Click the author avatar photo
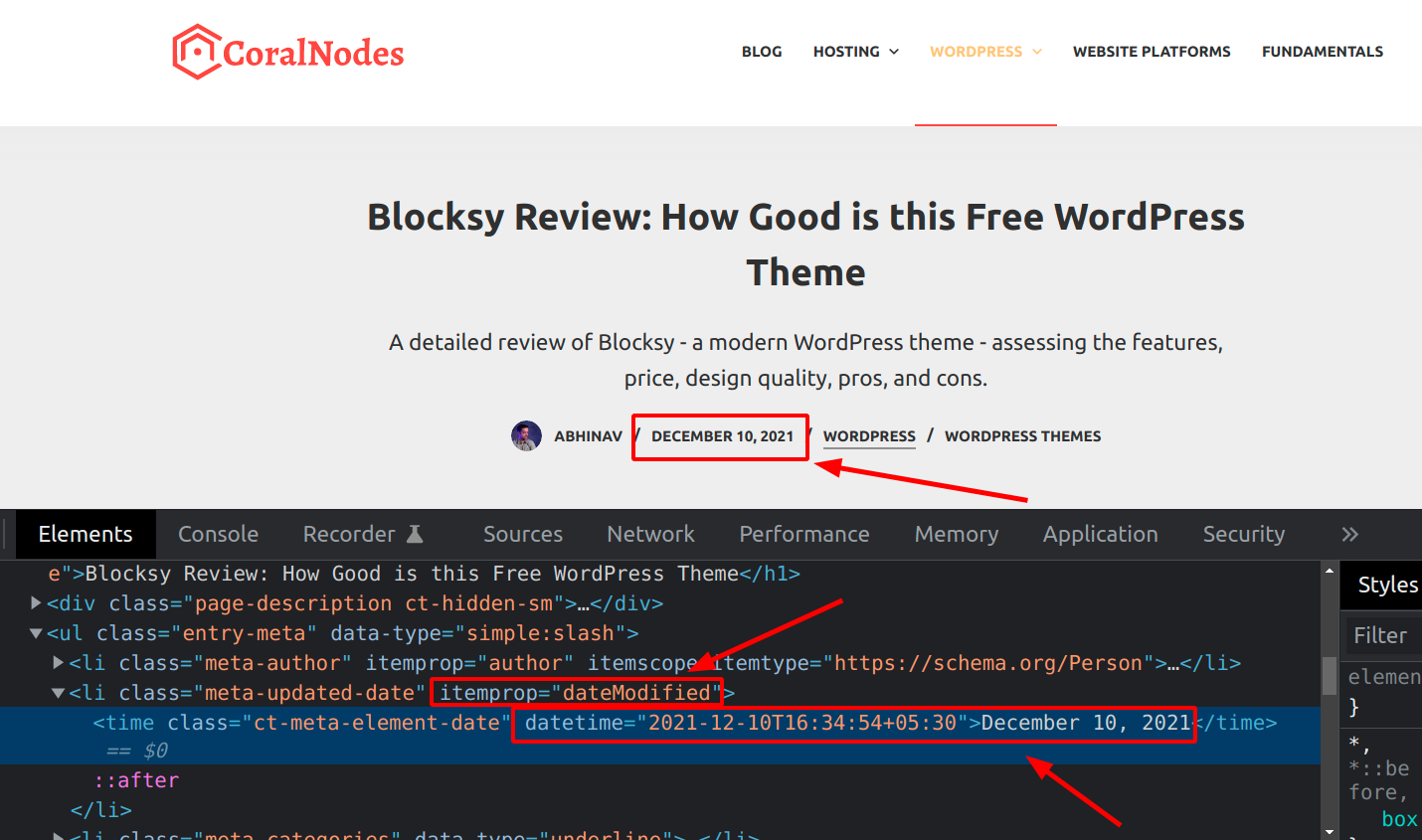The height and width of the screenshot is (840, 1422). coord(526,435)
